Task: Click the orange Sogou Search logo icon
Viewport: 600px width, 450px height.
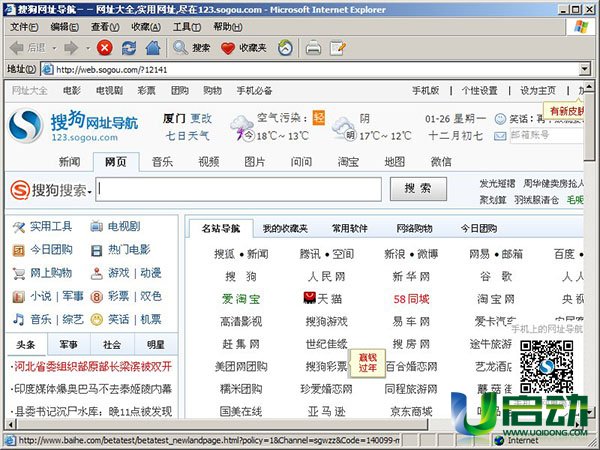Action: 20,190
